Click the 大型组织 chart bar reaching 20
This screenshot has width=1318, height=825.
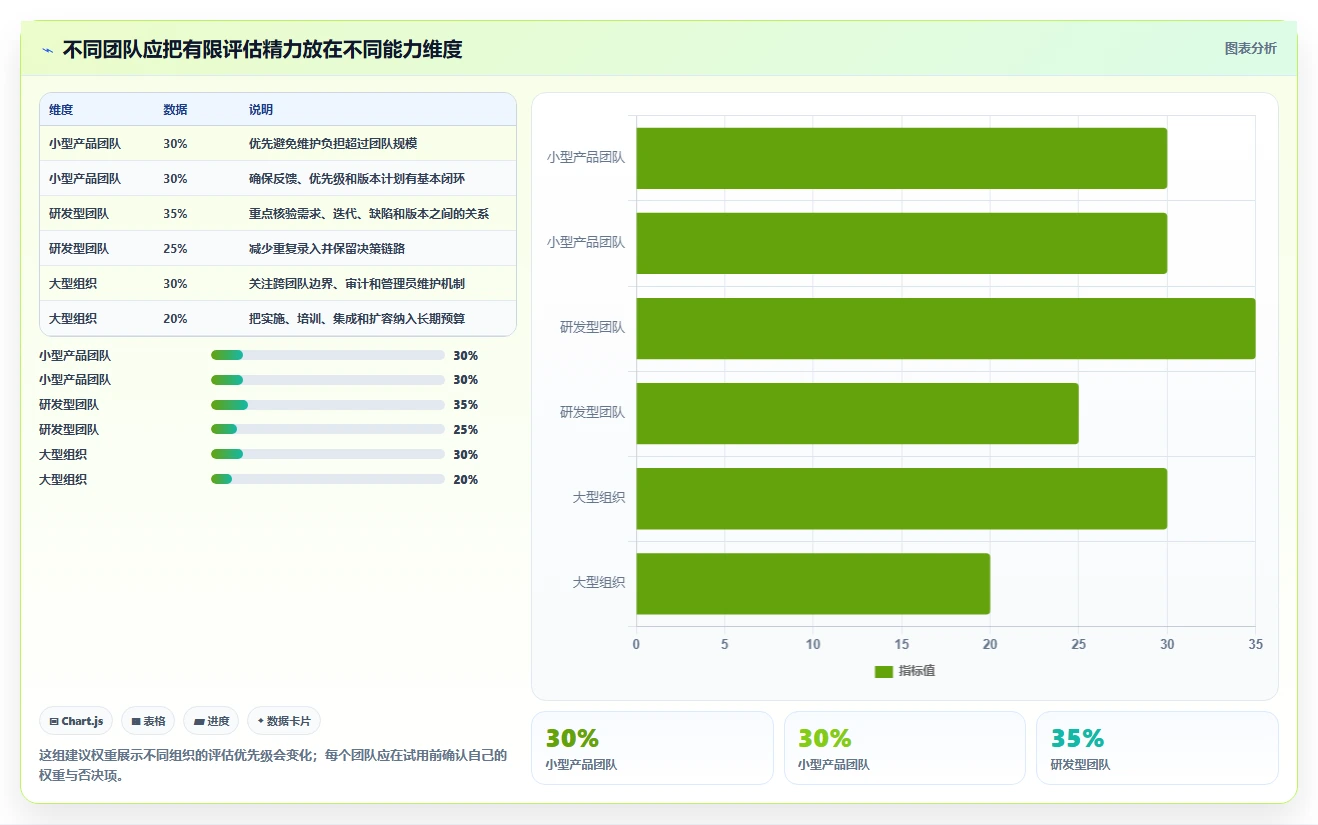coord(813,583)
